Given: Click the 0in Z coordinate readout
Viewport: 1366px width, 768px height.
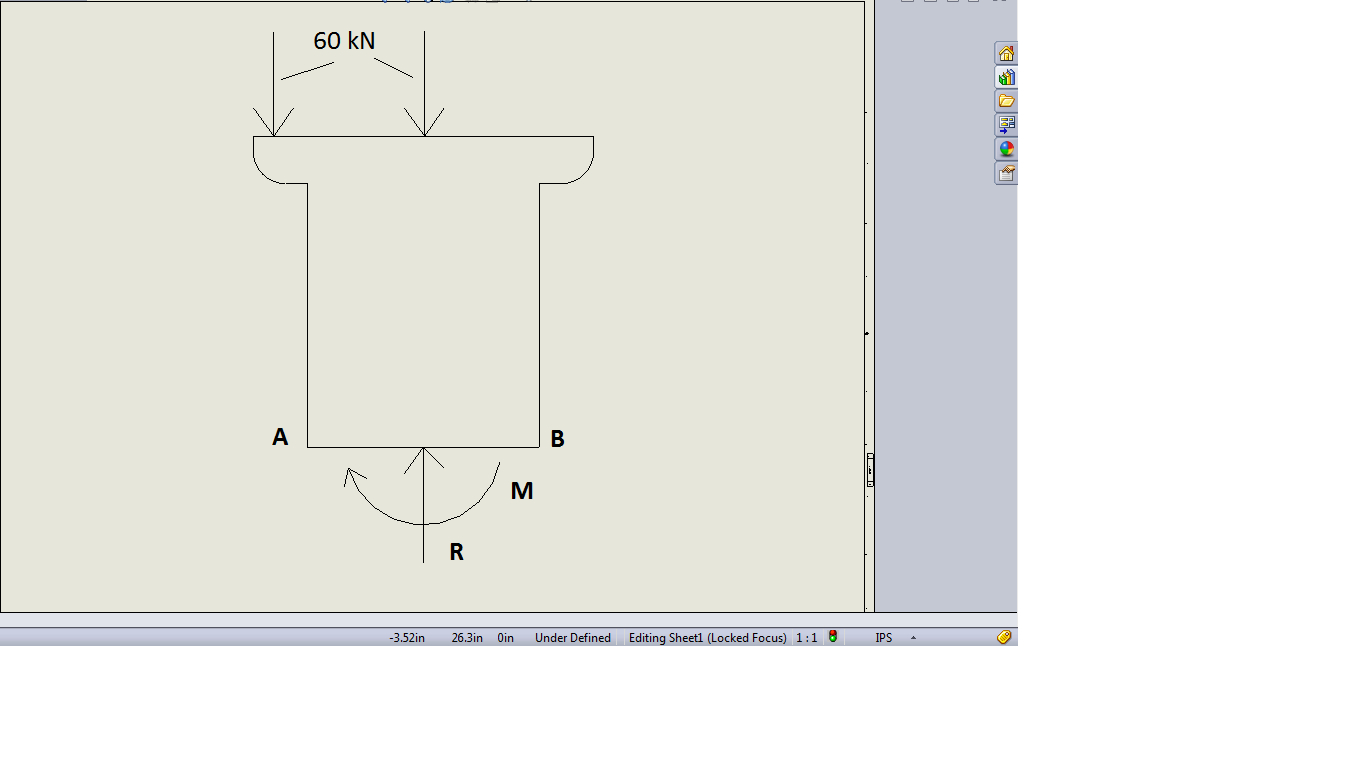Looking at the screenshot, I should (x=506, y=638).
